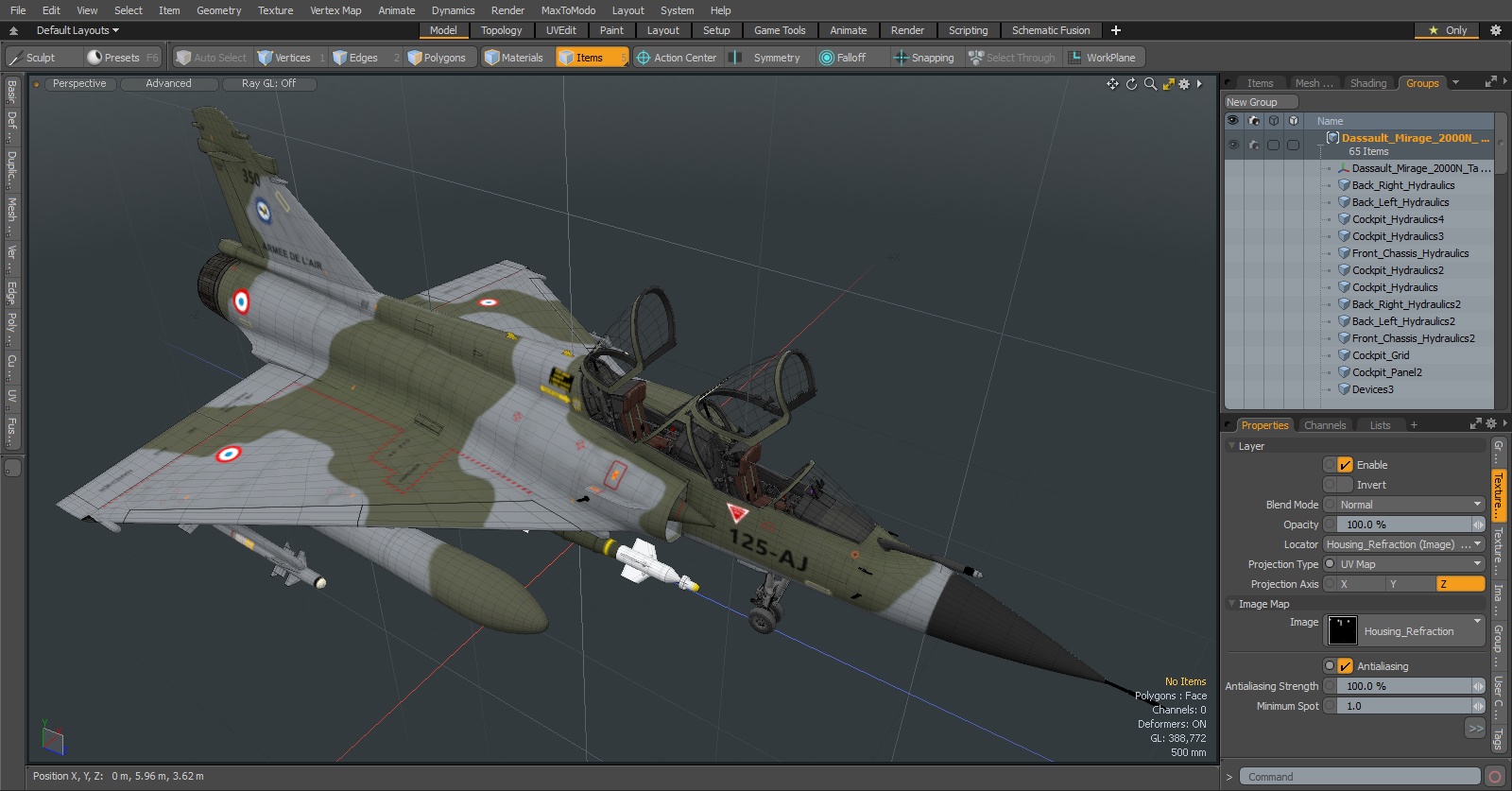Select projection axis Z
1512x791 pixels.
[x=1461, y=584]
